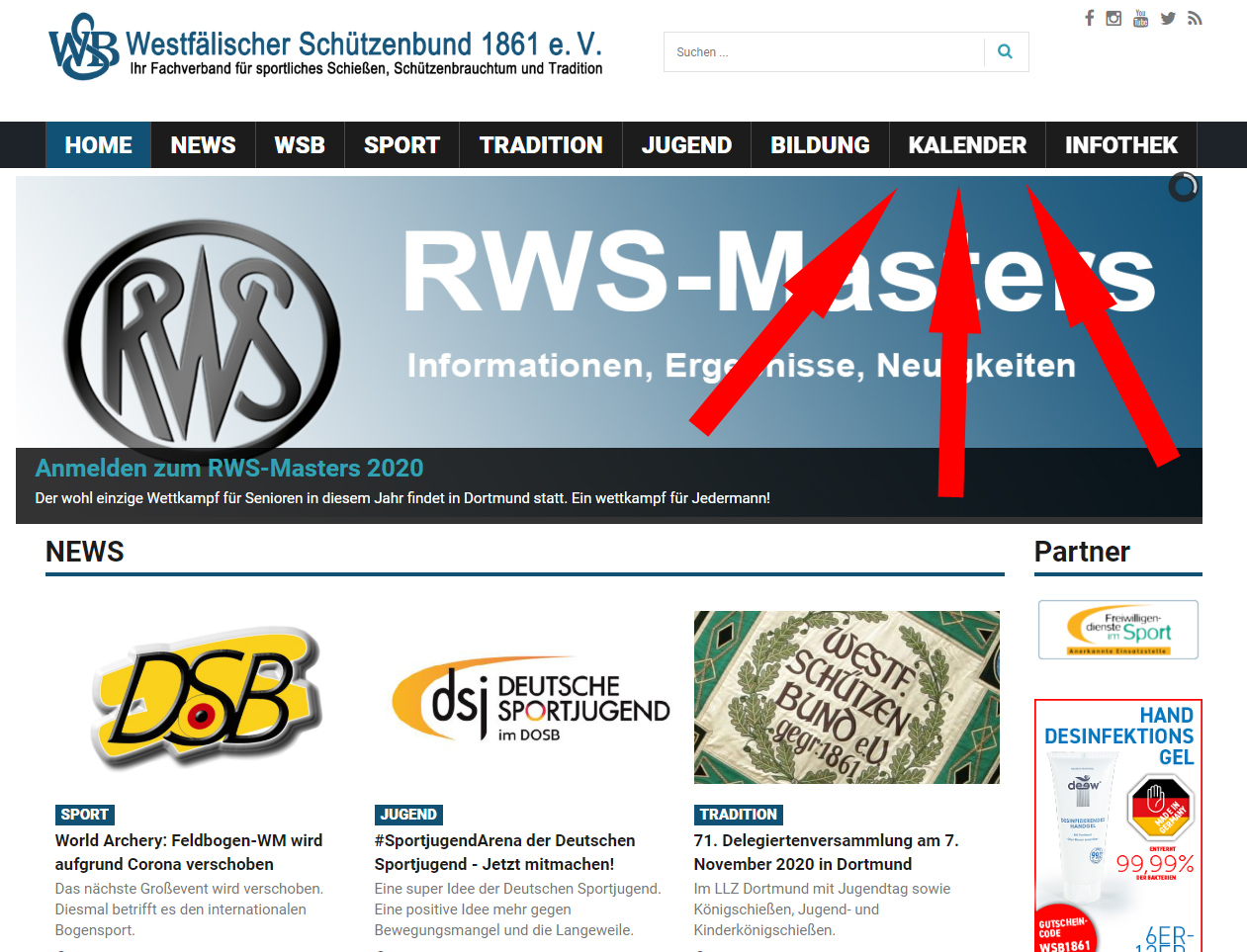
Task: Open the BILDUNG menu item
Action: tap(820, 145)
